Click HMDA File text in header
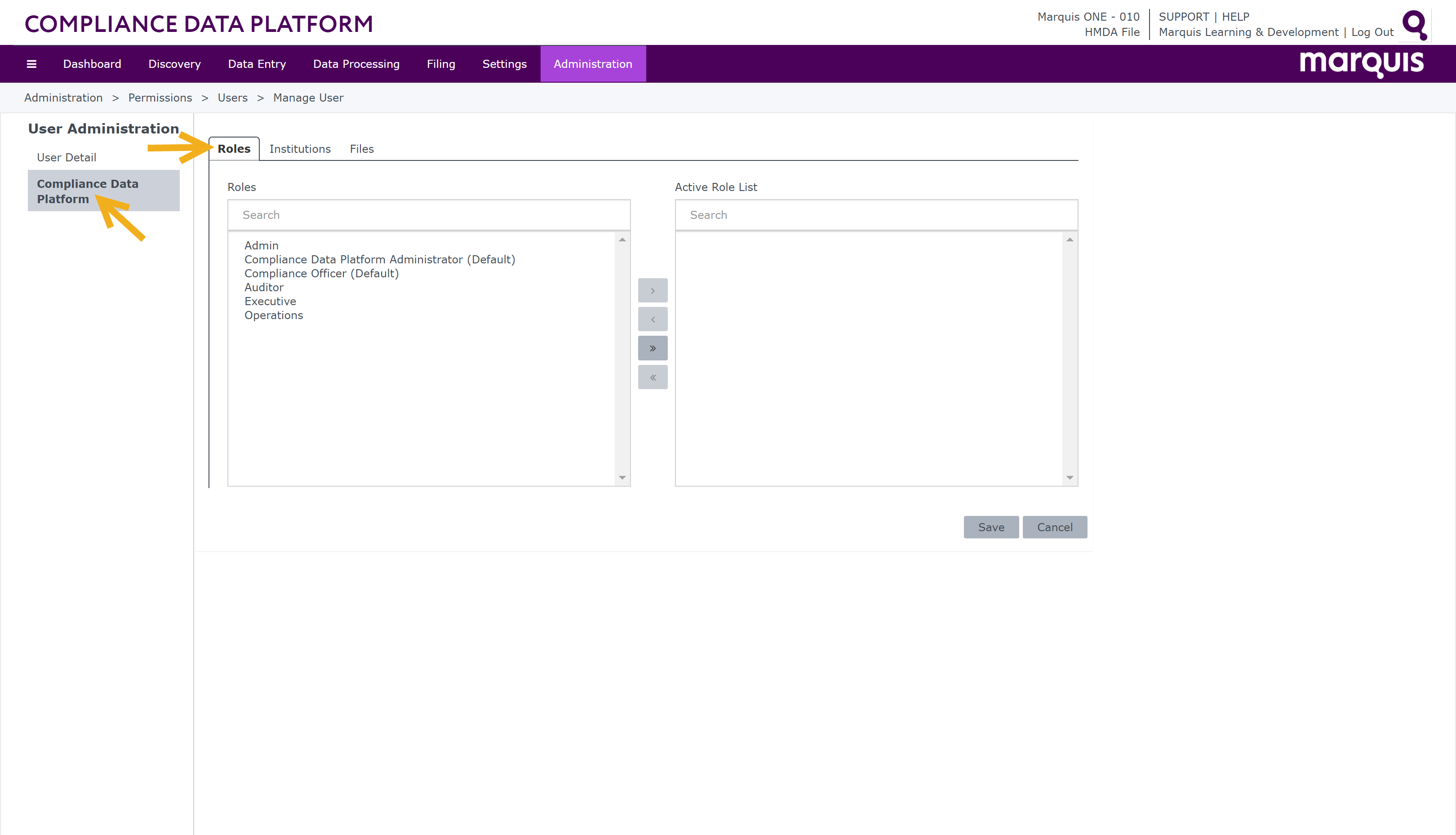This screenshot has height=835, width=1456. coord(1112,33)
